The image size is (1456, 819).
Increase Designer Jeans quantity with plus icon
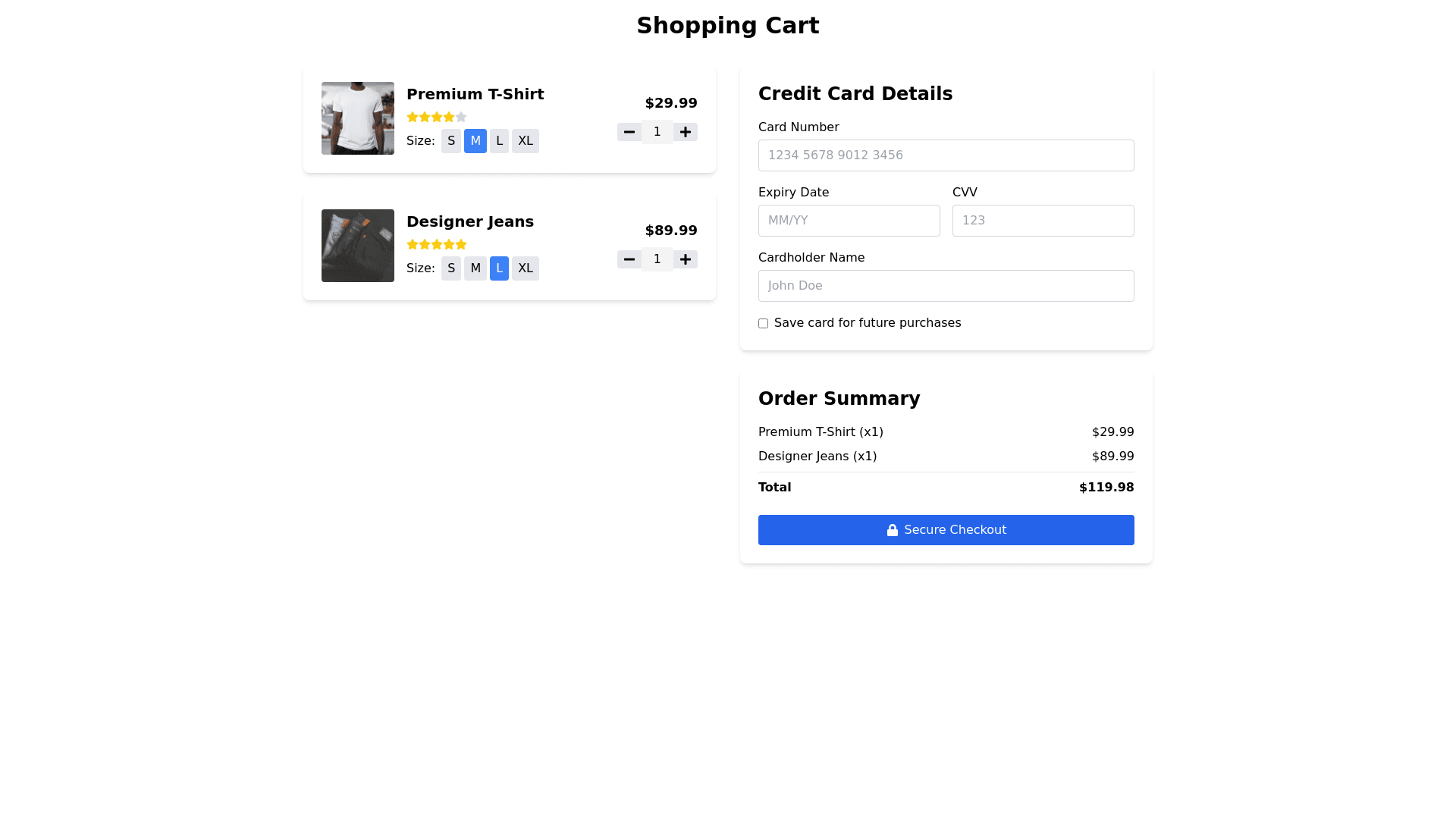(x=686, y=259)
